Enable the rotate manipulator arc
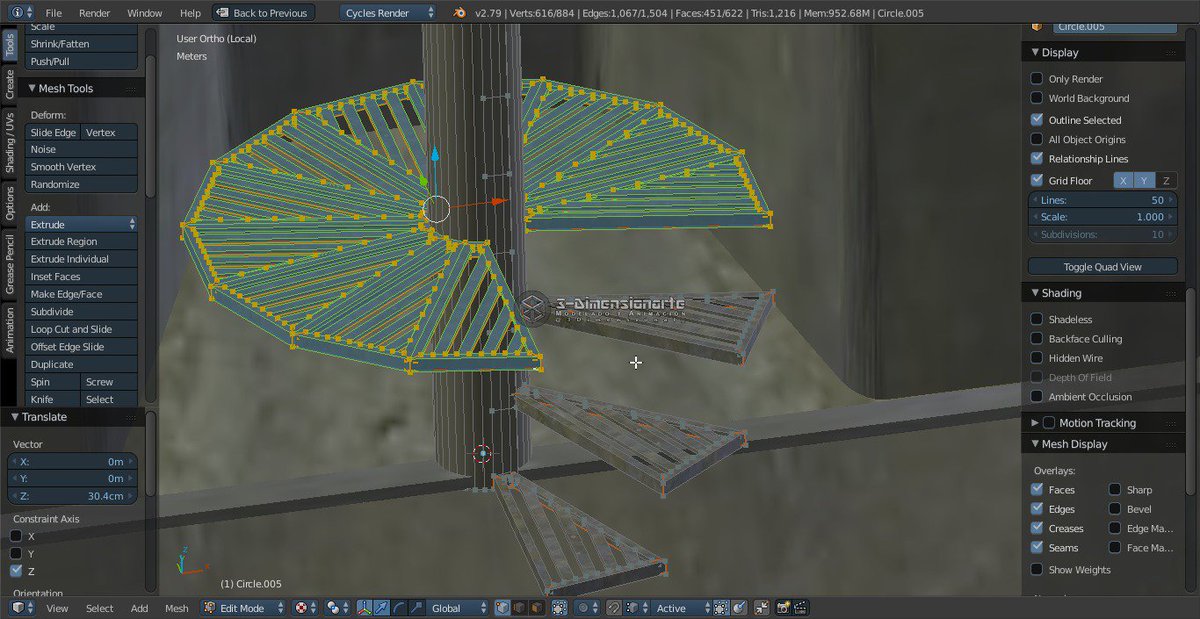The image size is (1200, 619). [399, 608]
